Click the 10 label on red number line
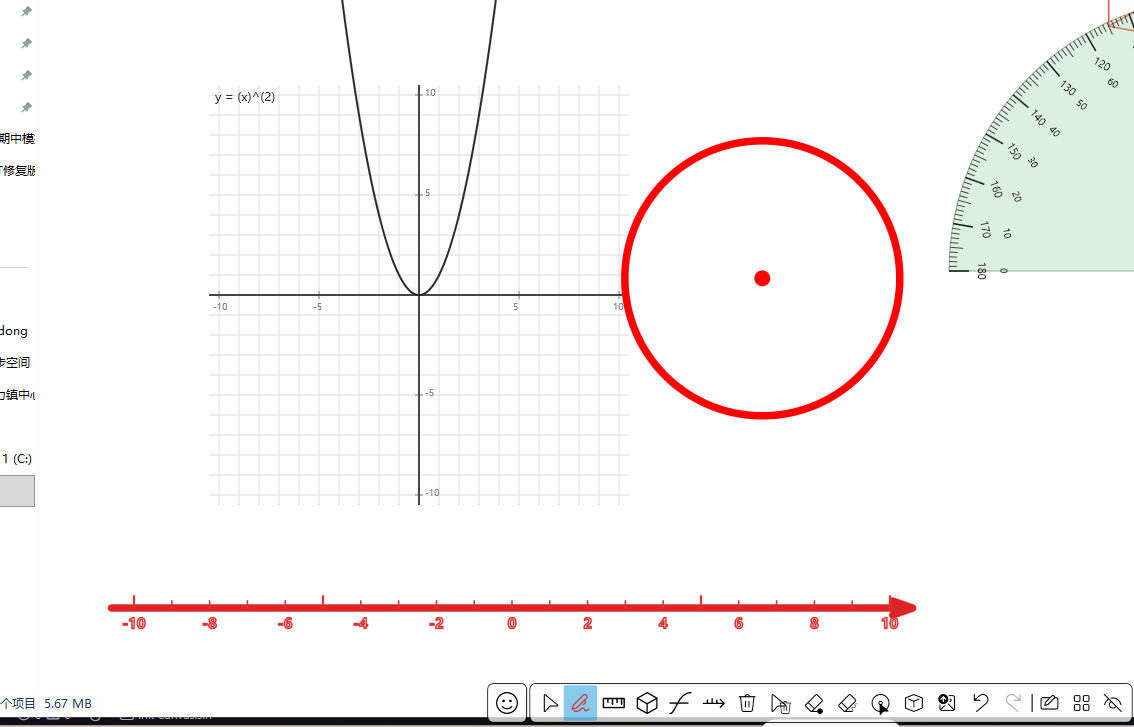 [x=890, y=624]
